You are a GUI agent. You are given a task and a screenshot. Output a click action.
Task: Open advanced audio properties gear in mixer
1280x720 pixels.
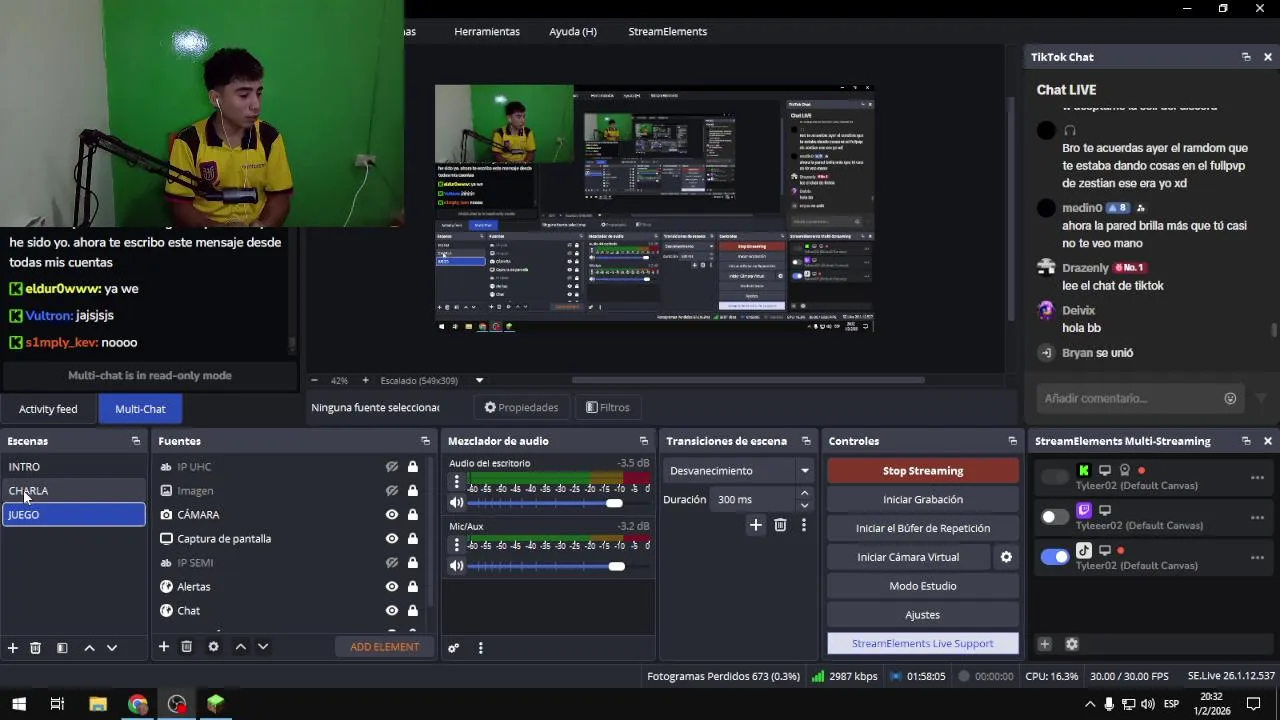tap(453, 648)
